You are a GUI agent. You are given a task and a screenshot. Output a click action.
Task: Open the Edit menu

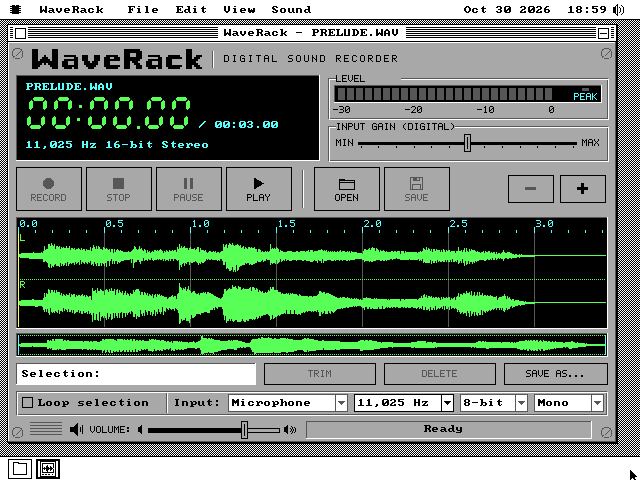(x=191, y=9)
